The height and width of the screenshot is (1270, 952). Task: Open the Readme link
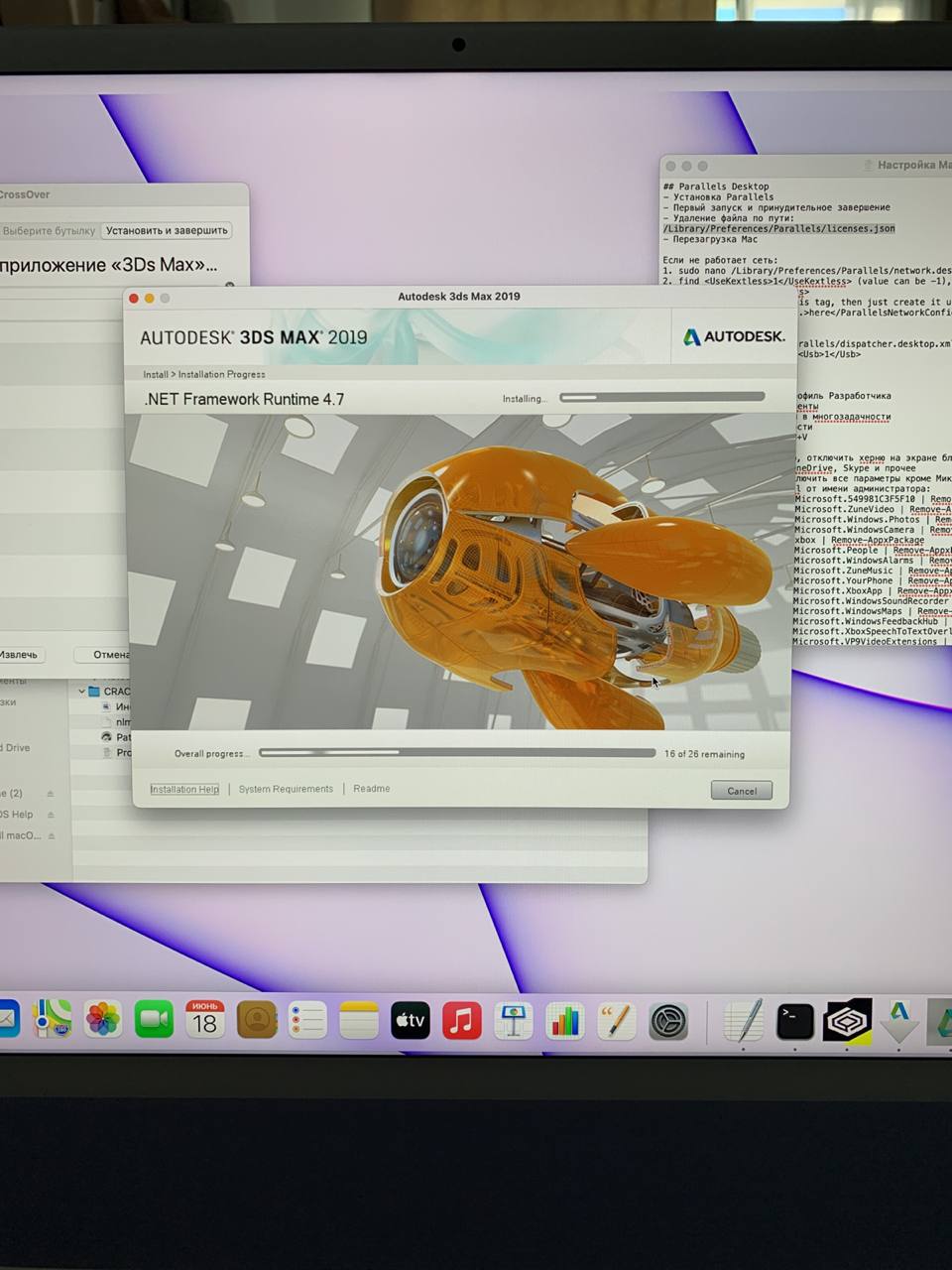point(372,789)
